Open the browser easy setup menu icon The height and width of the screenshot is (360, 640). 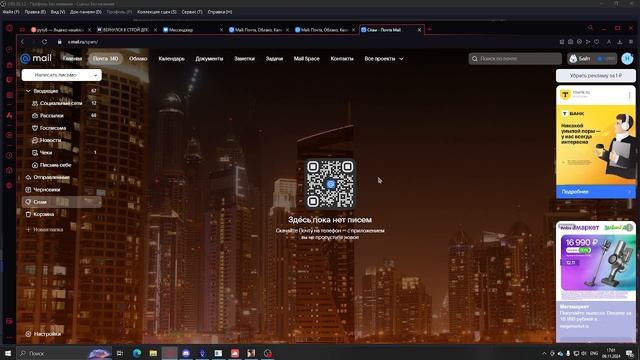(x=631, y=42)
